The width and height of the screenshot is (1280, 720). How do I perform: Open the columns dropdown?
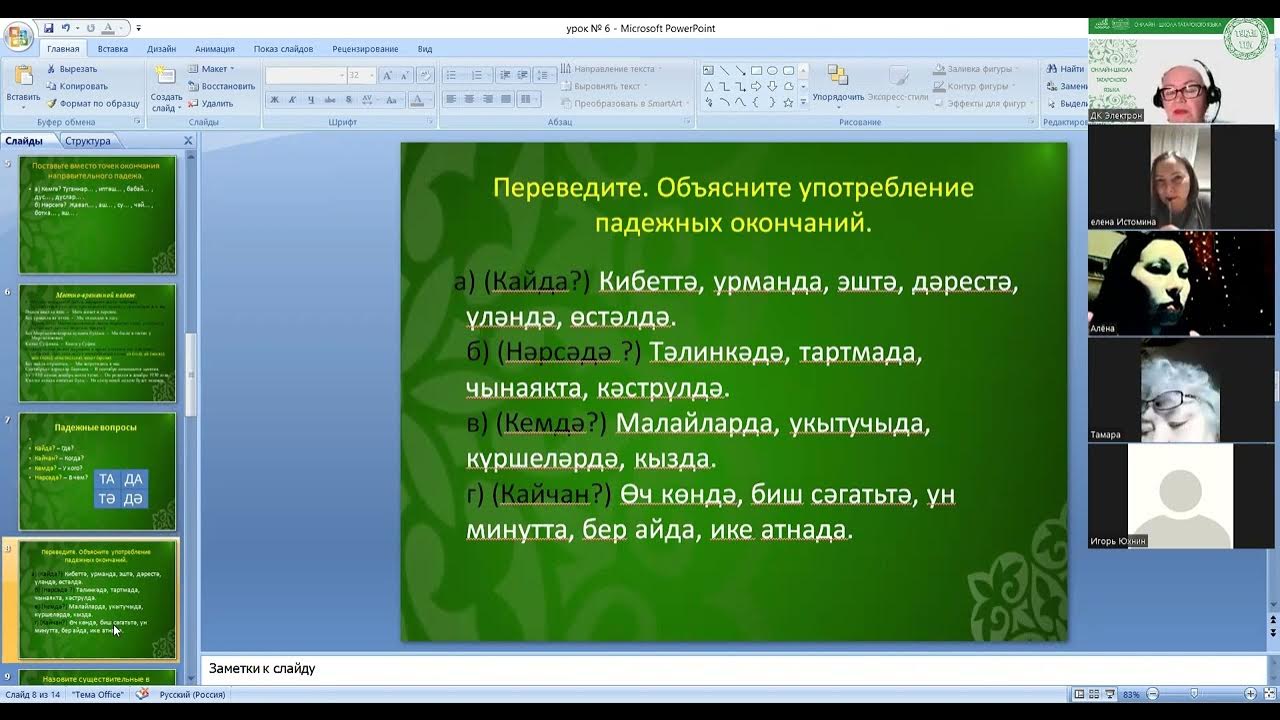(x=529, y=99)
